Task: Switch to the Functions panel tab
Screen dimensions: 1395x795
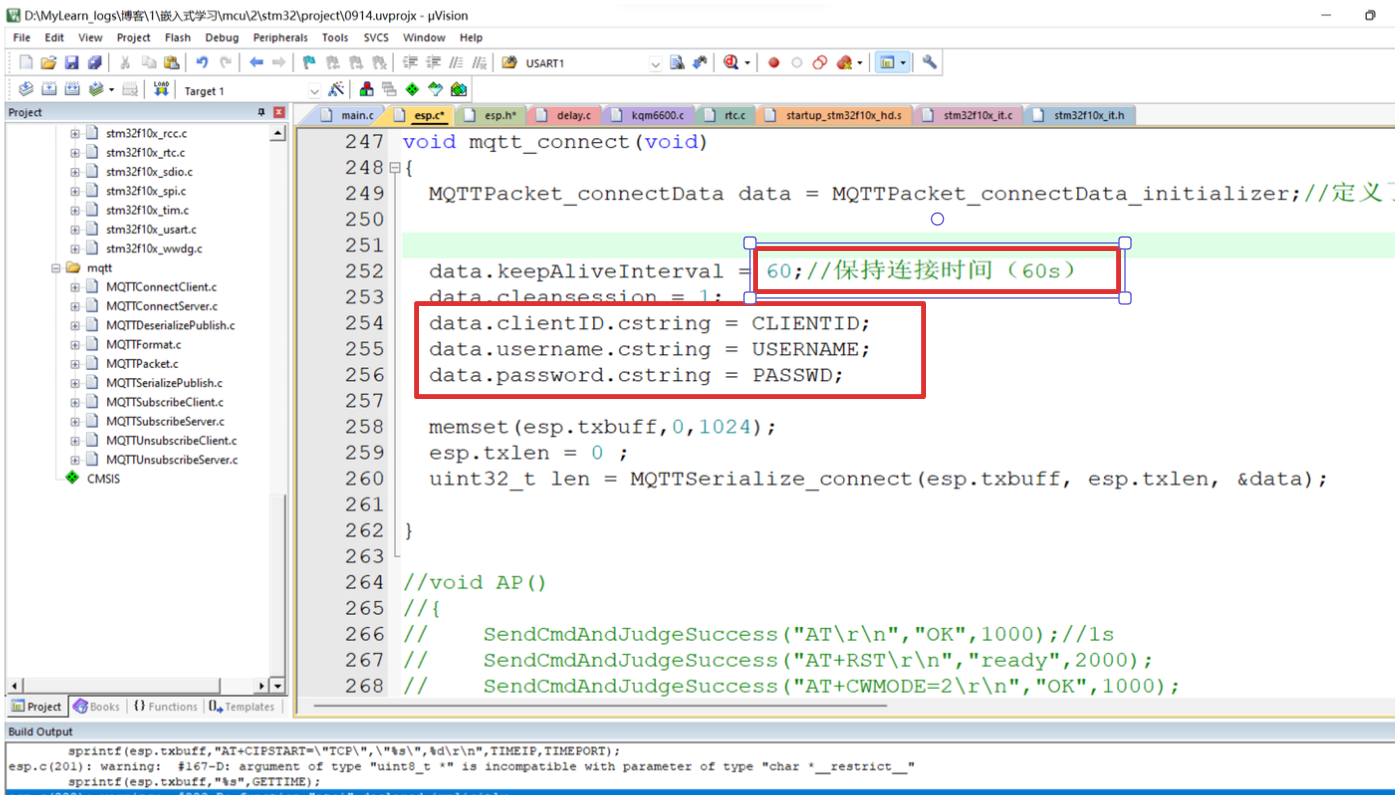Action: [x=166, y=706]
